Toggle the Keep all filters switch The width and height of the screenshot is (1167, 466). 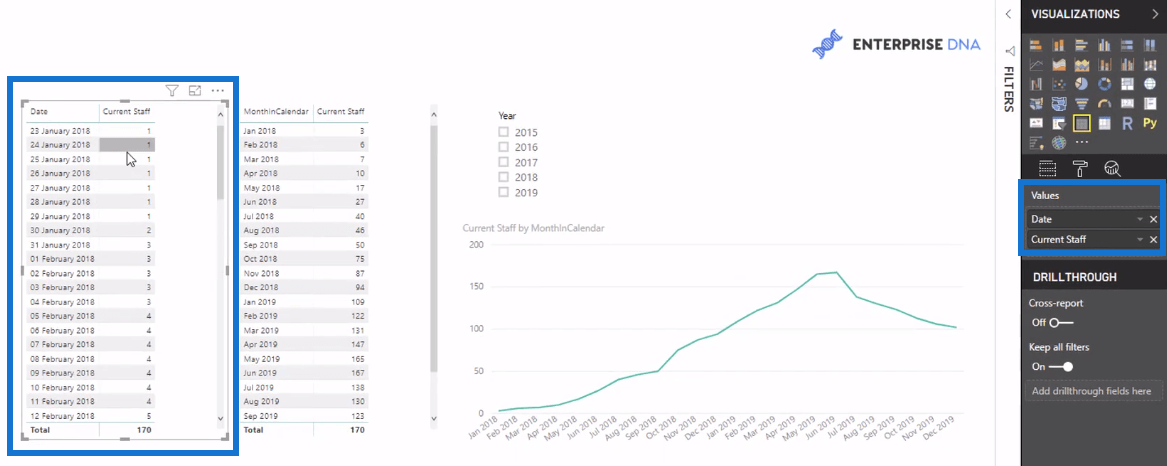[1061, 366]
